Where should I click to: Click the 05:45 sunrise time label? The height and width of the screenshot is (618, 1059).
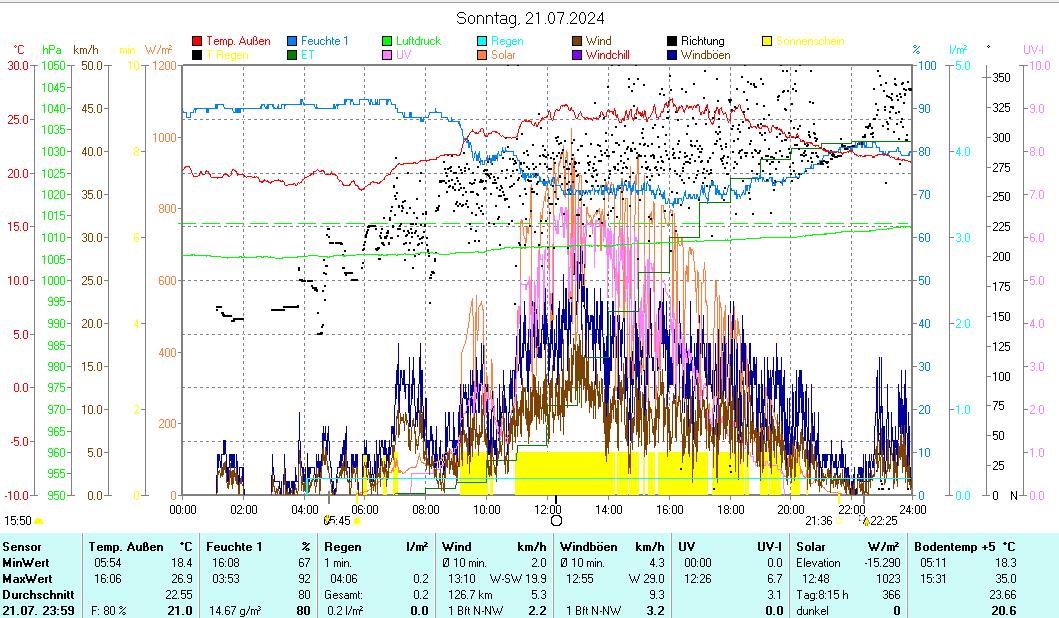337,520
